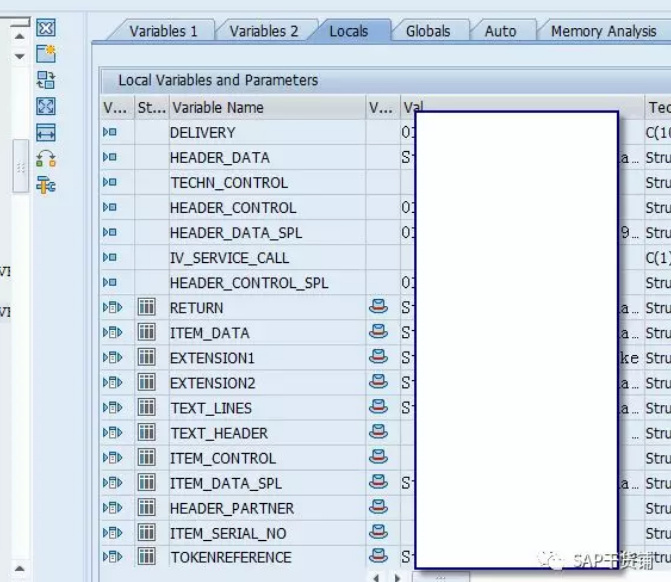
Task: Open the table icon for TEXT_HEADER
Action: pyautogui.click(x=146, y=432)
